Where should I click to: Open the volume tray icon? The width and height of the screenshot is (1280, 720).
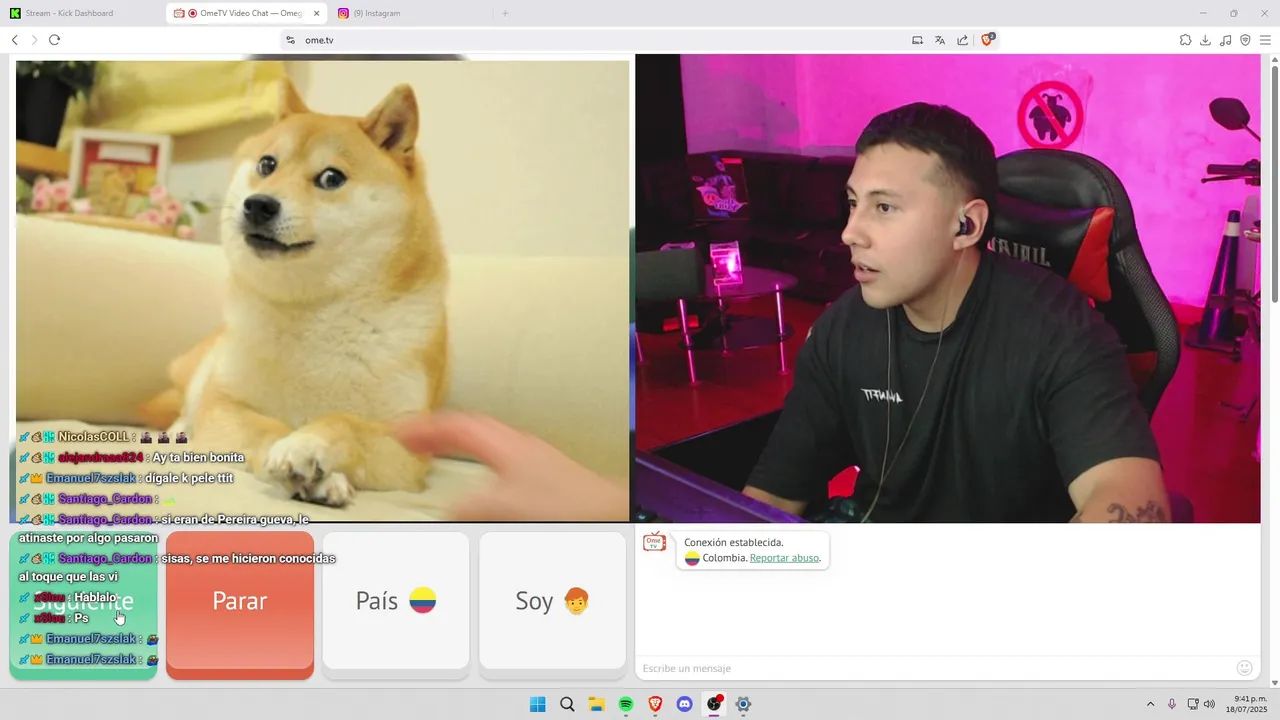click(1209, 704)
